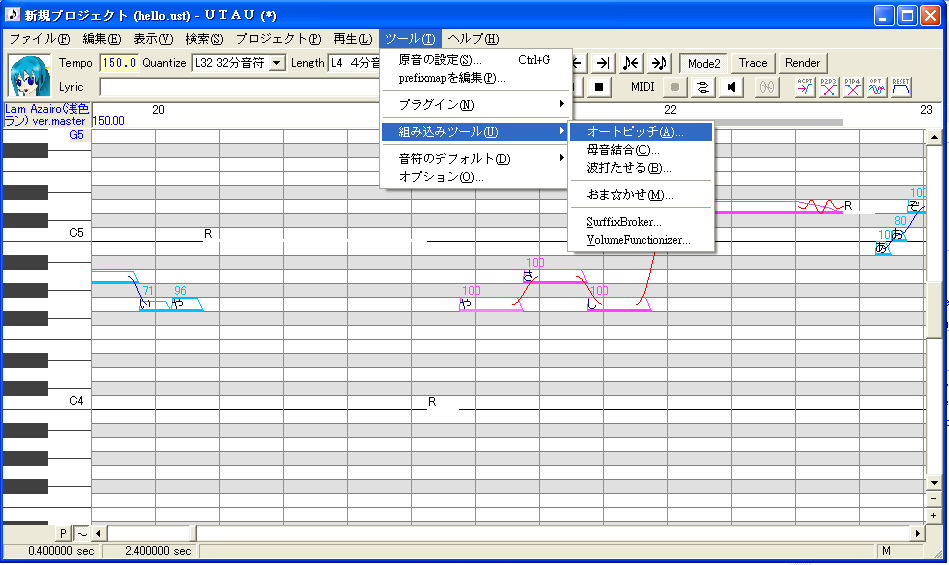Open the Quantize dropdown list

[x=277, y=63]
